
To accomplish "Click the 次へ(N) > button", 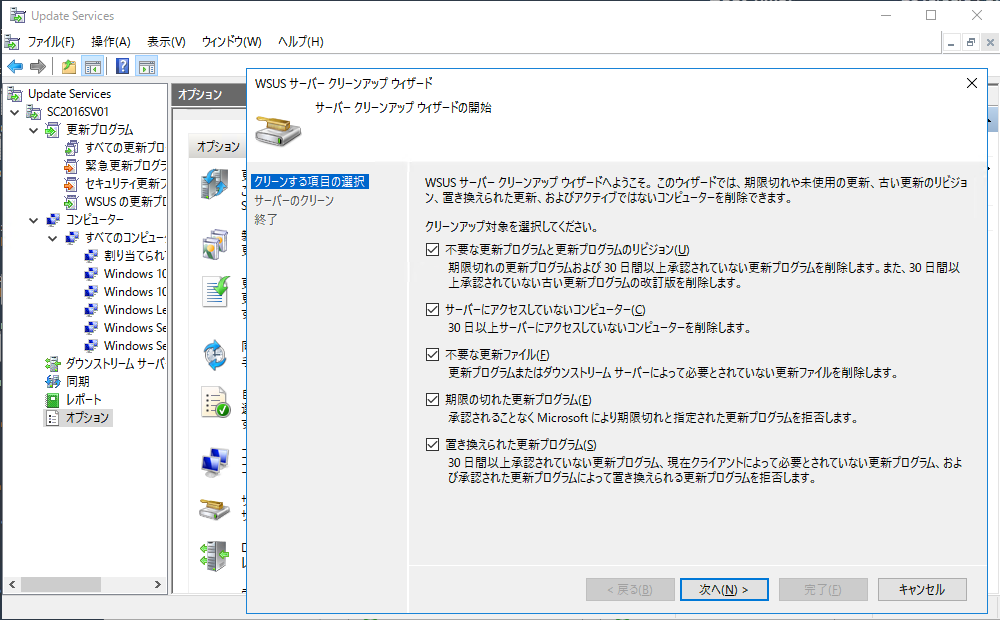I will pyautogui.click(x=724, y=589).
